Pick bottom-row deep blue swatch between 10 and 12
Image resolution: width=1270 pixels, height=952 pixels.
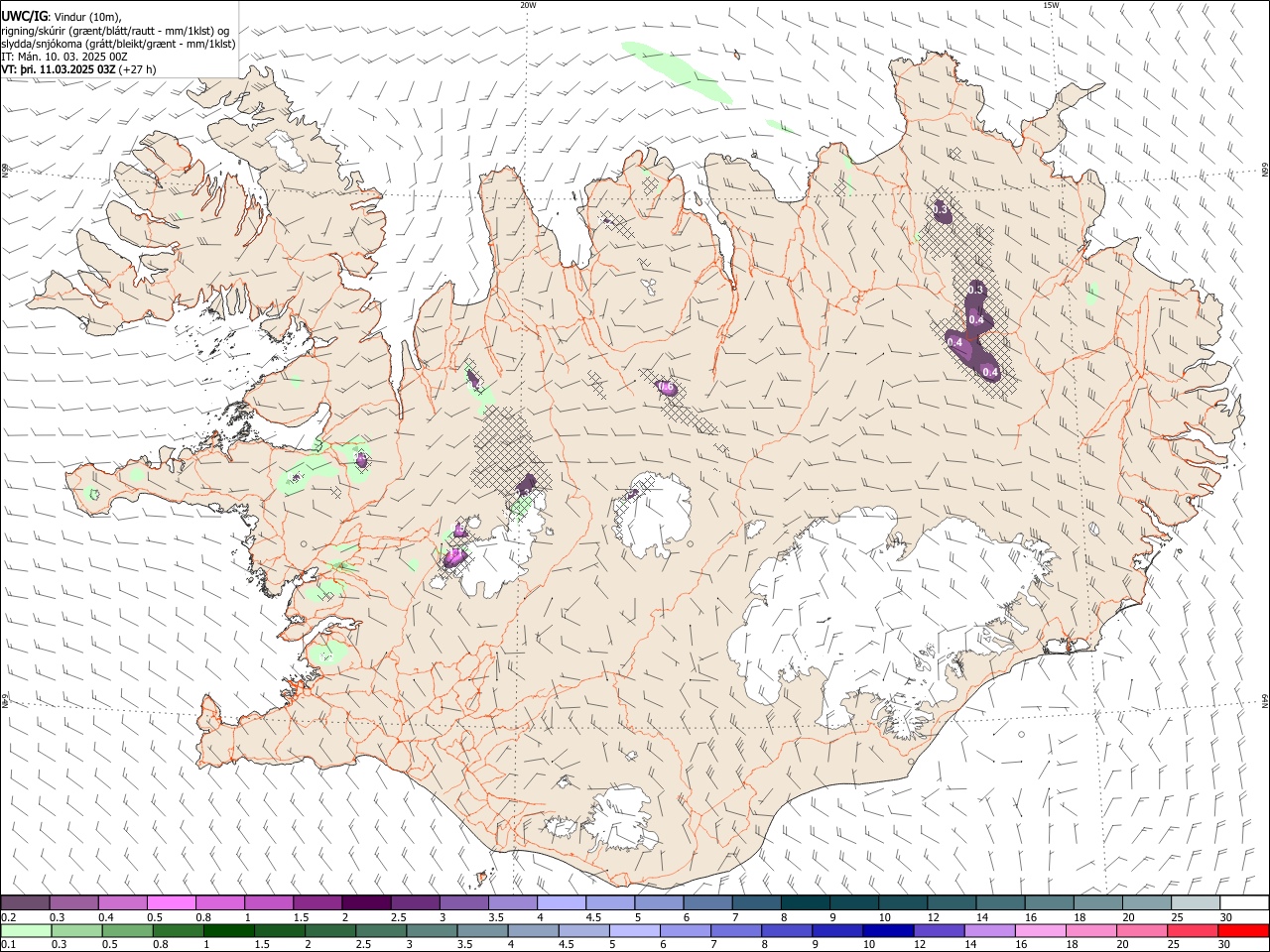(888, 931)
